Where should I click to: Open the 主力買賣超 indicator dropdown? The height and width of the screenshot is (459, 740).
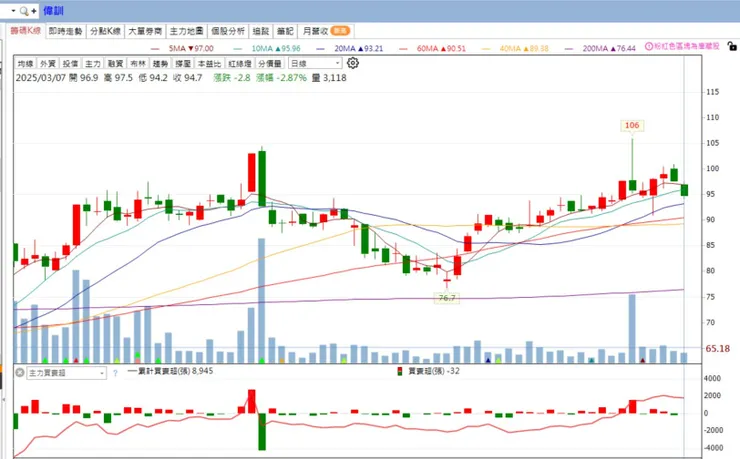point(66,373)
